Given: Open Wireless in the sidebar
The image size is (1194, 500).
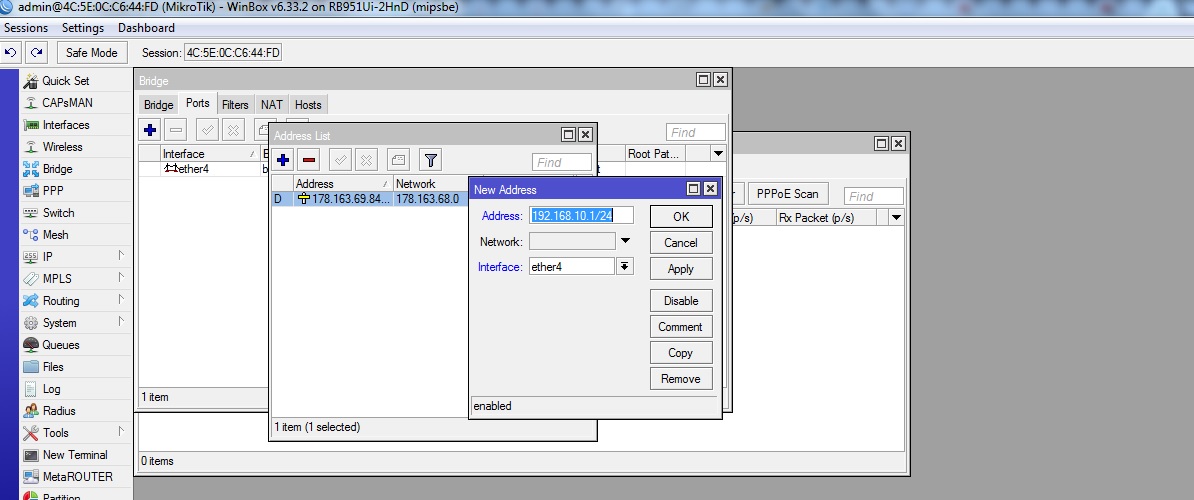Looking at the screenshot, I should coord(62,147).
